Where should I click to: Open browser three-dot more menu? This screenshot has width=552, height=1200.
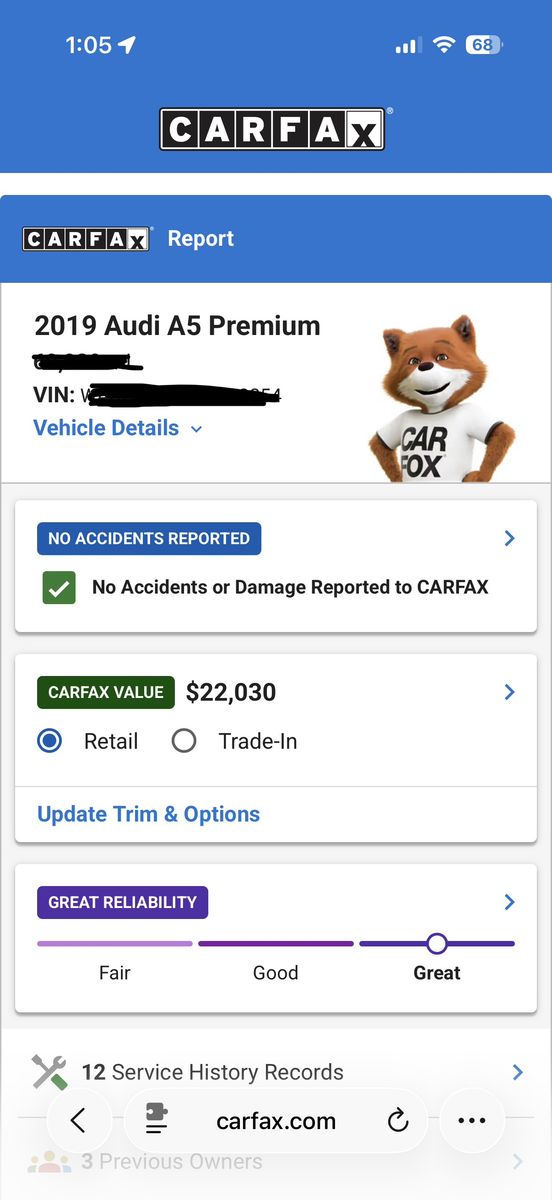point(471,1121)
